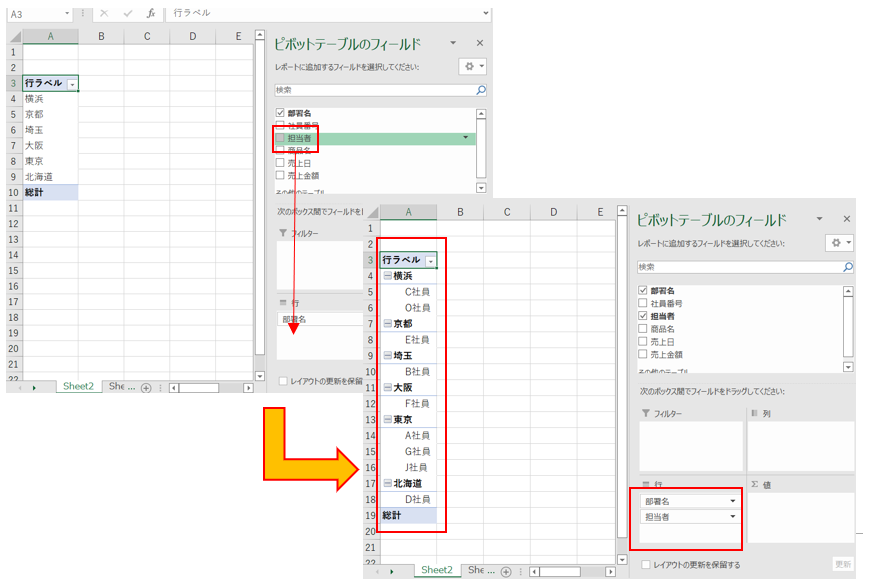Click horizontal scrollbar beneath the 社員 sheet
869x584 pixels.
570,571
